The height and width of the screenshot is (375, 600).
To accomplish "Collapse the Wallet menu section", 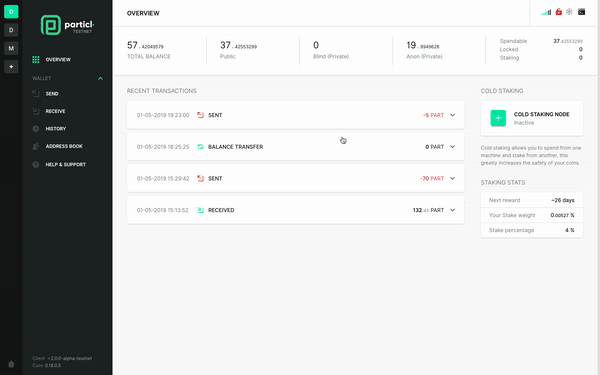I will tap(100, 78).
